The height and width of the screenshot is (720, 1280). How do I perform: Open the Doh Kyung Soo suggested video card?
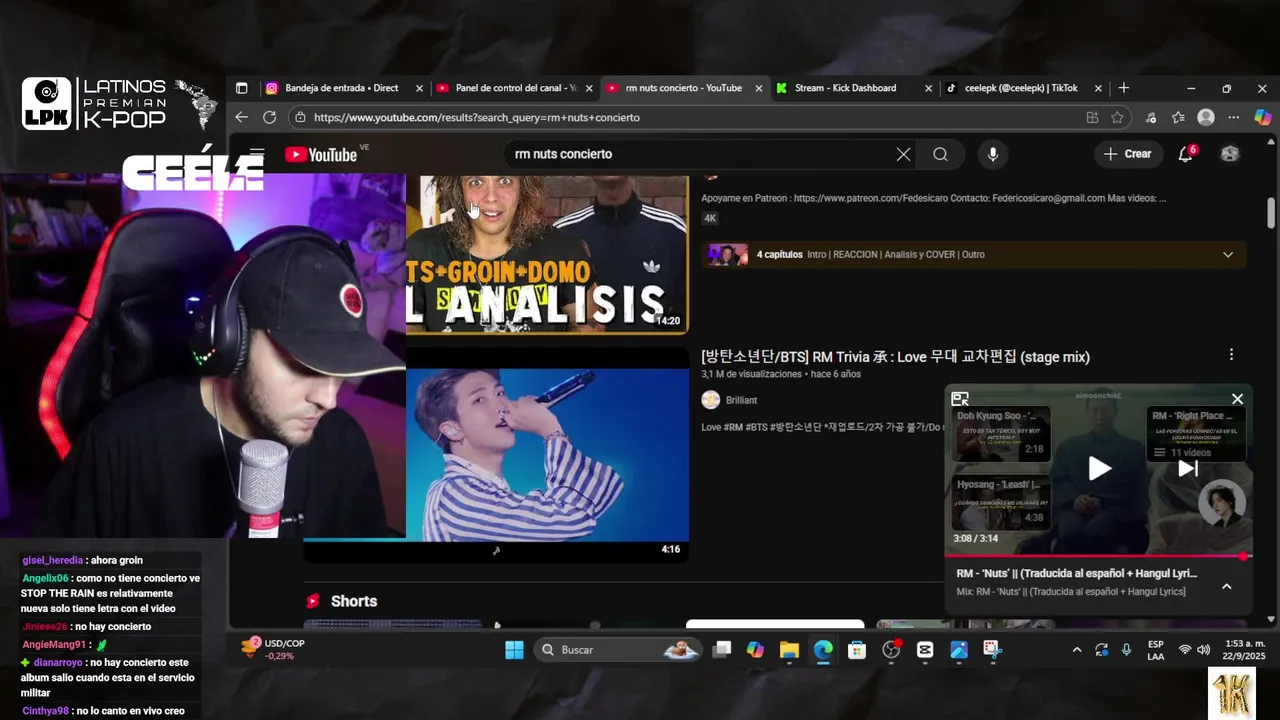pos(1002,433)
